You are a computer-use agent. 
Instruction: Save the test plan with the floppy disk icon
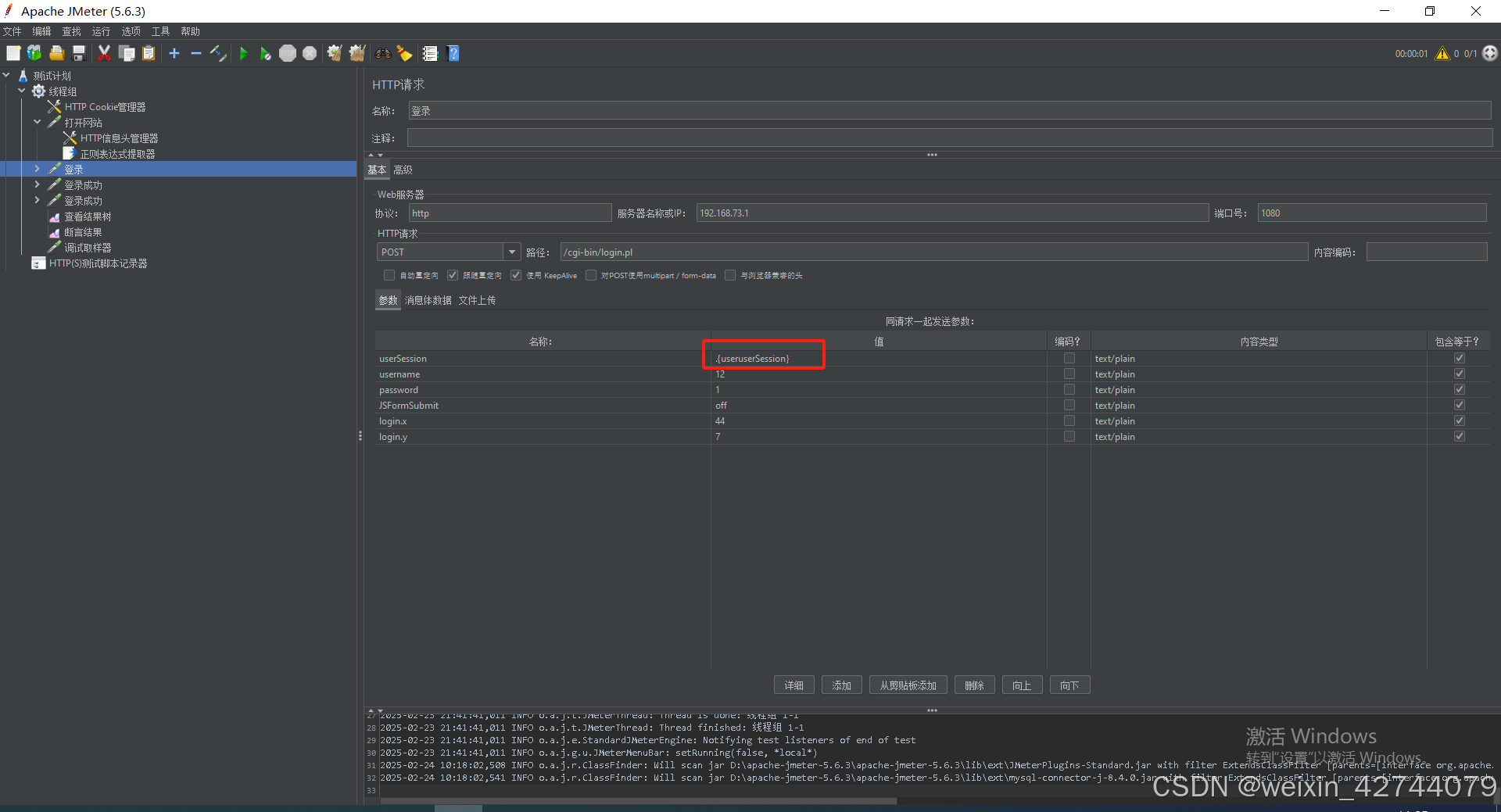tap(78, 53)
